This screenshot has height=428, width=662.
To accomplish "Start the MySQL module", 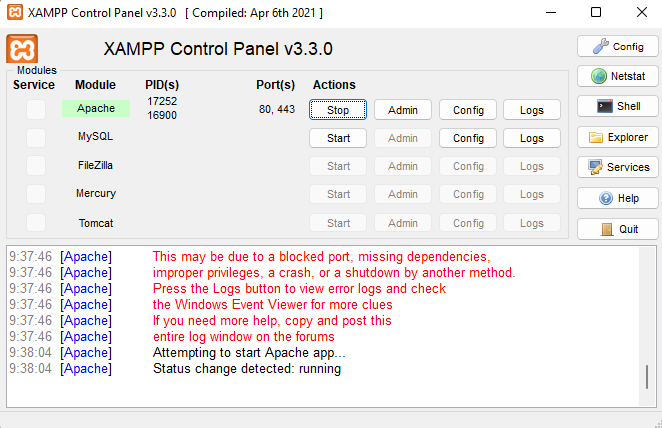I will [338, 138].
